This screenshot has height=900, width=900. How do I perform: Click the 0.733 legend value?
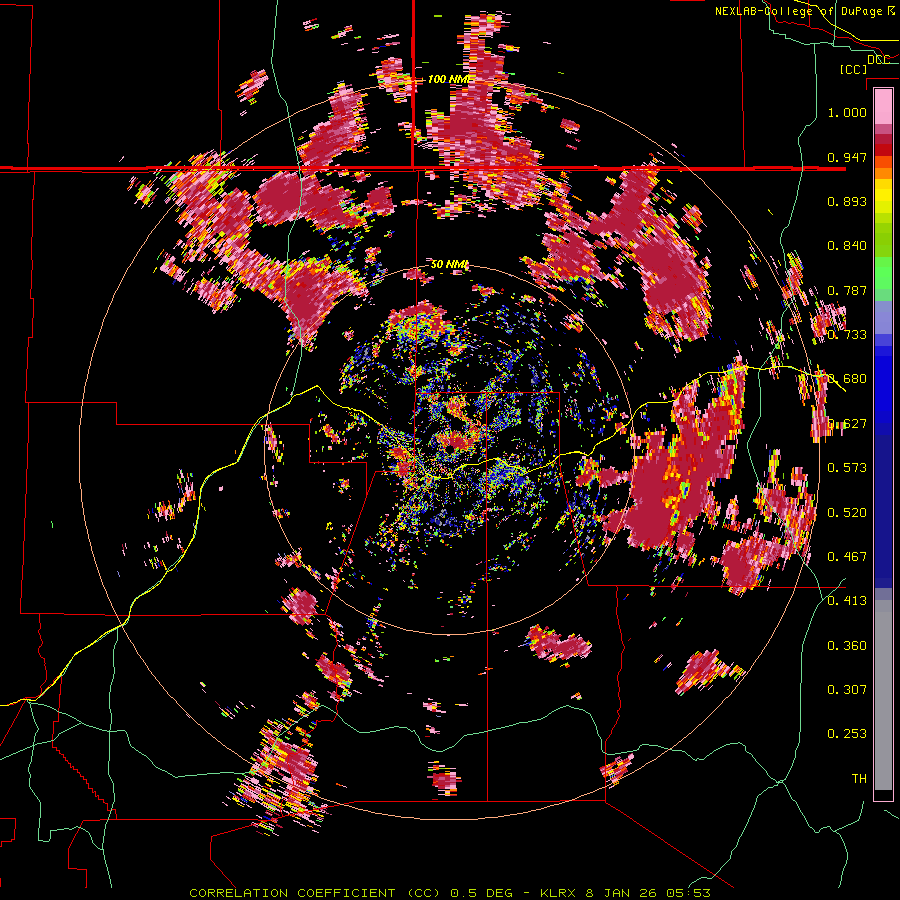coord(847,335)
